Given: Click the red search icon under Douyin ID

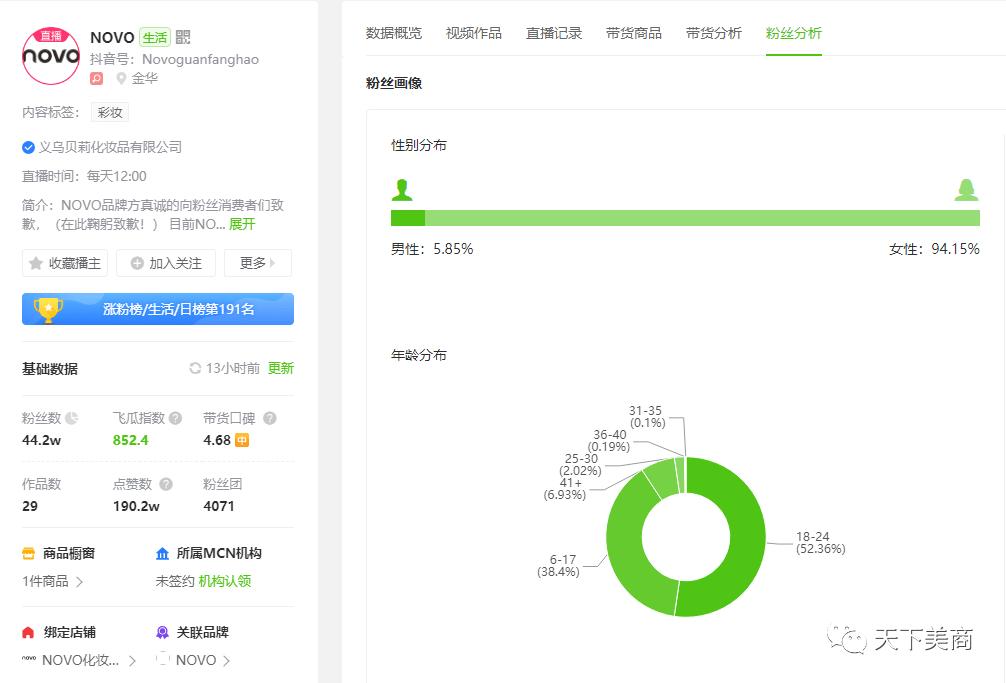Looking at the screenshot, I should [x=96, y=78].
